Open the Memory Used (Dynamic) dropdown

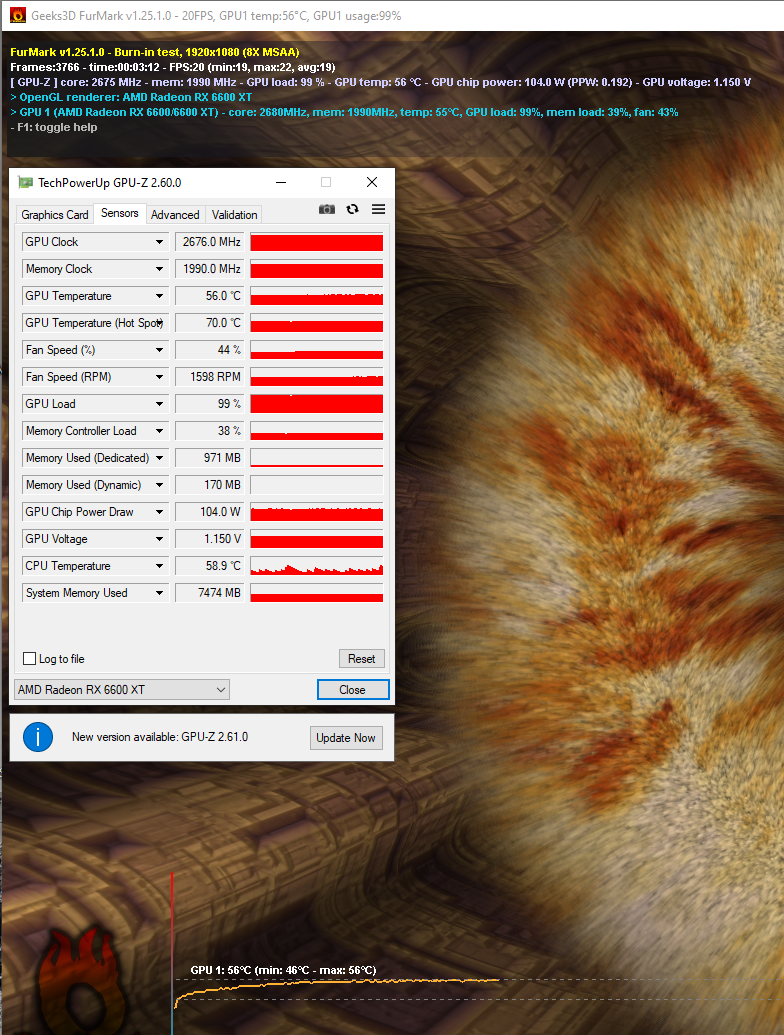(x=159, y=486)
